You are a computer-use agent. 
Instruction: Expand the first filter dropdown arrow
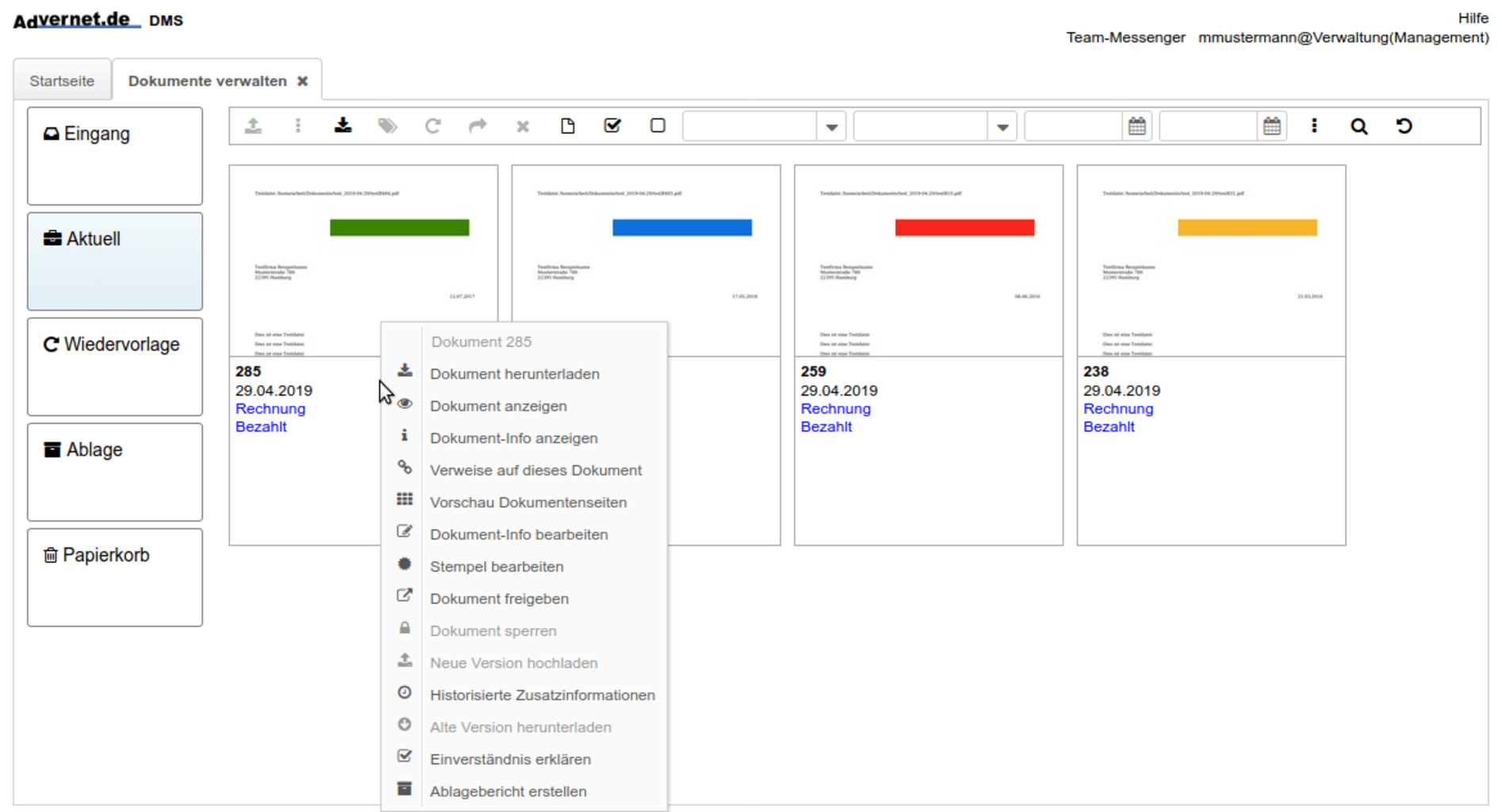(831, 127)
